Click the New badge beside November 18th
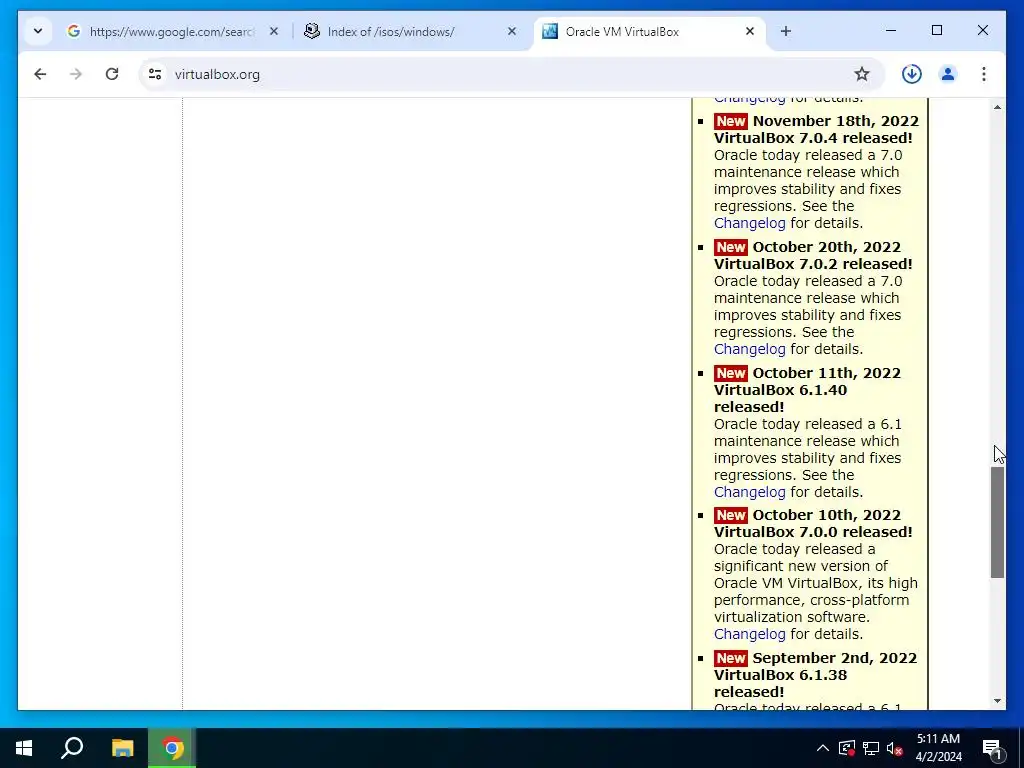Image resolution: width=1024 pixels, height=768 pixels. (x=730, y=121)
